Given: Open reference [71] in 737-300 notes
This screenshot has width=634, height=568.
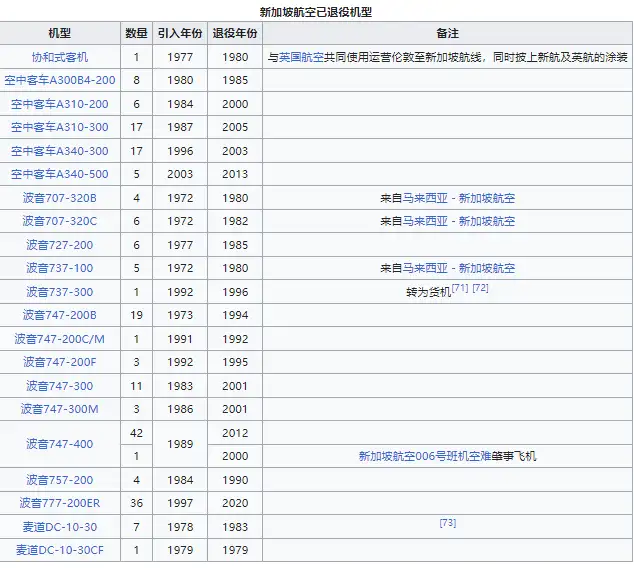Looking at the screenshot, I should coord(460,288).
